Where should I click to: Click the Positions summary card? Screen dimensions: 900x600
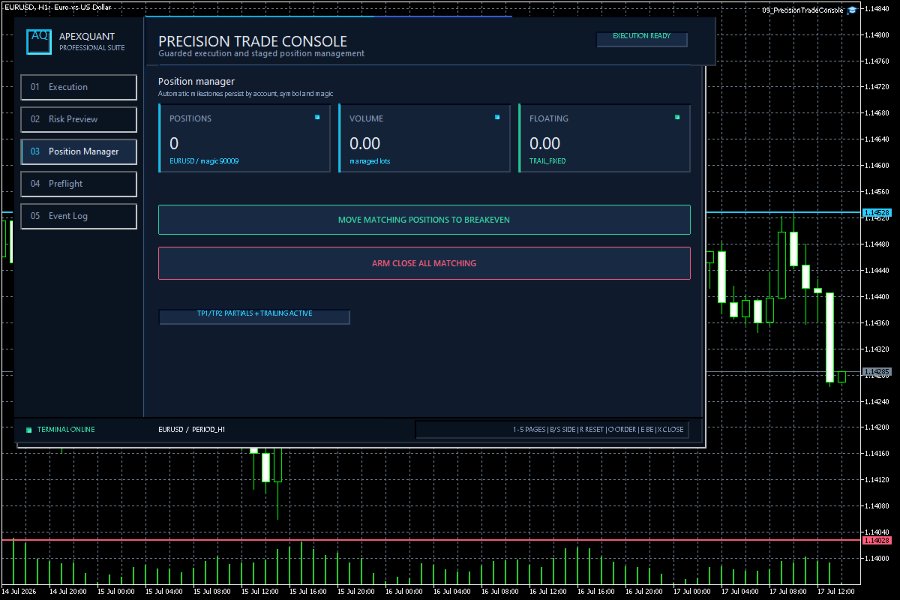pyautogui.click(x=245, y=138)
